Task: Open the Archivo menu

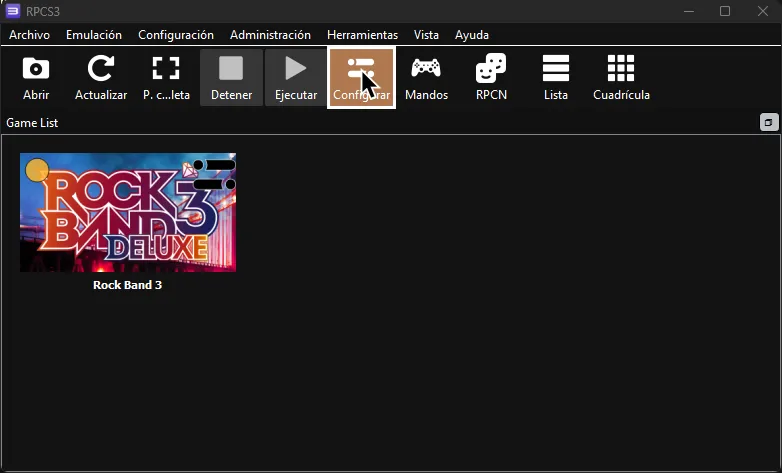Action: click(29, 35)
